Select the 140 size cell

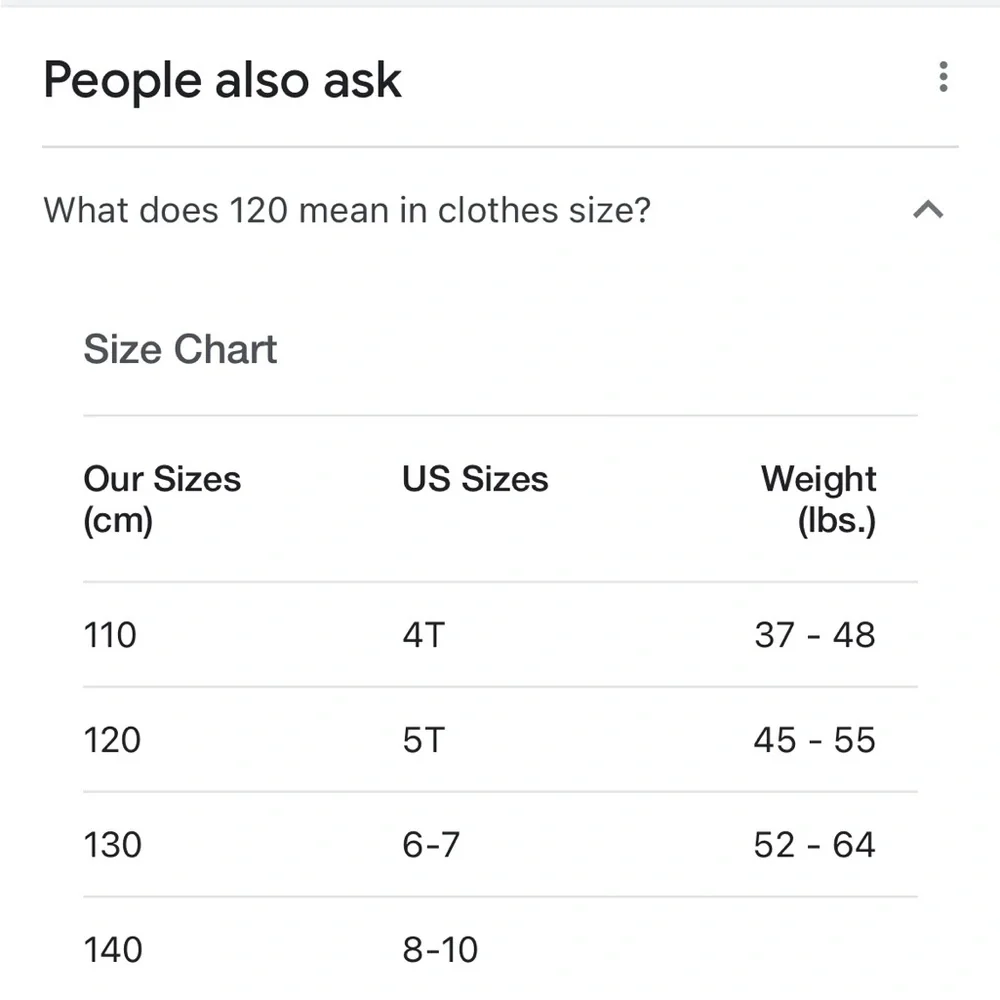click(113, 950)
